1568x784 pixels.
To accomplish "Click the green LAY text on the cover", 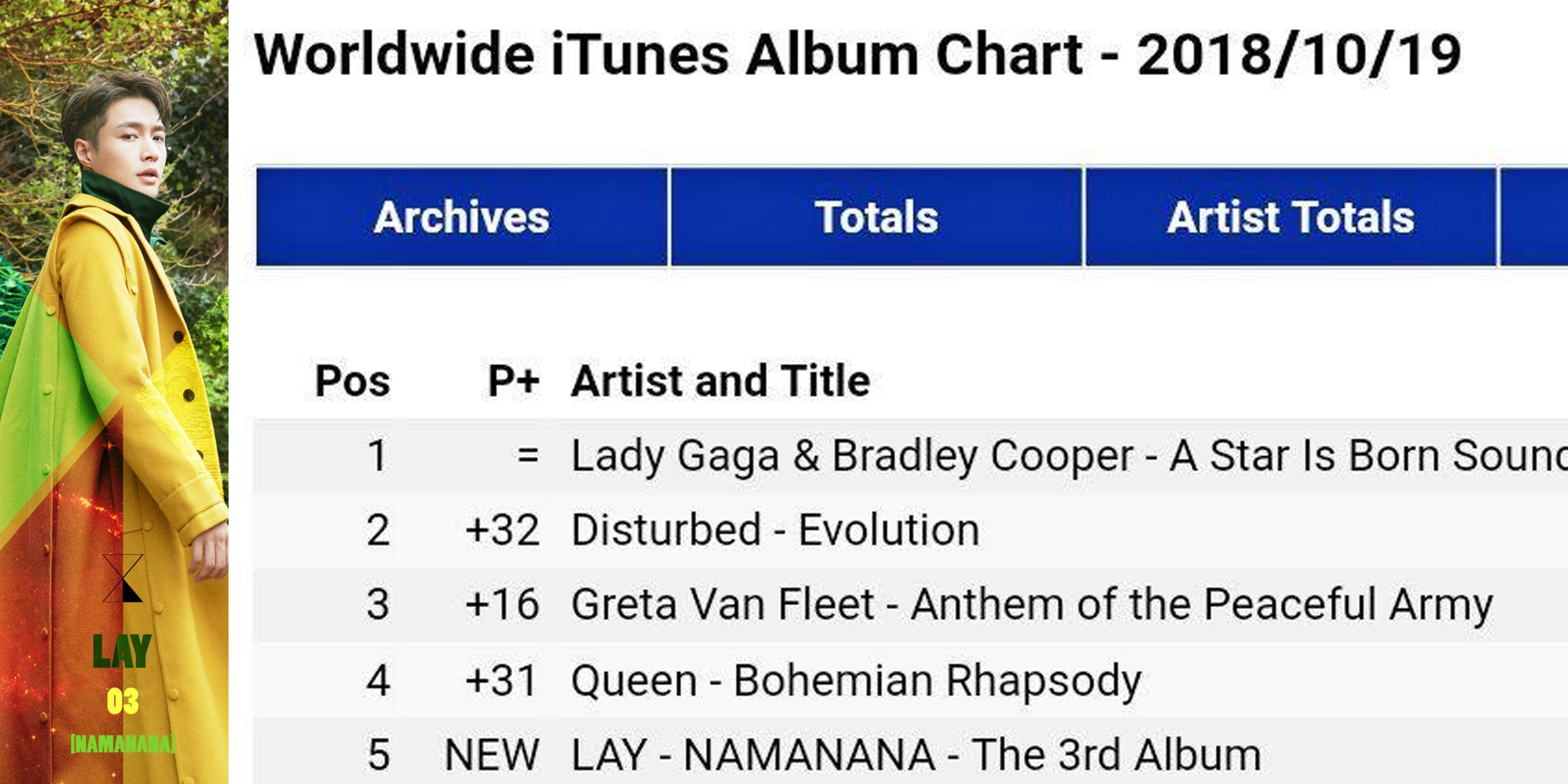I will [x=122, y=651].
